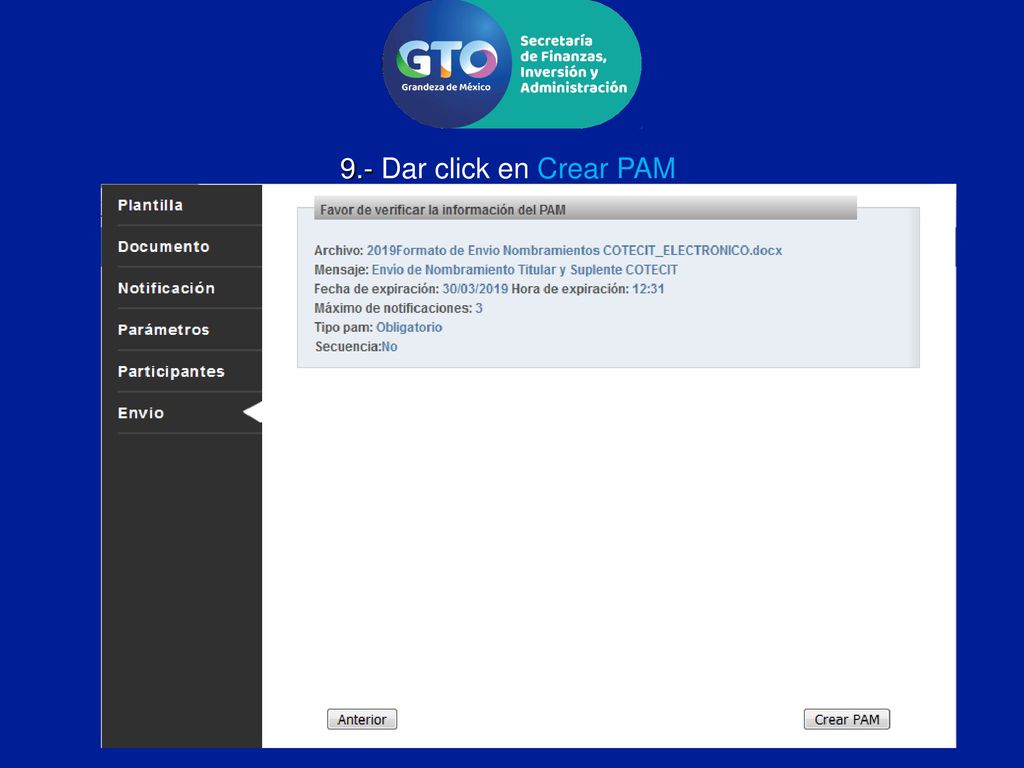This screenshot has width=1024, height=768.
Task: Click the heading Favor de verificar la información del PAM
Action: pyautogui.click(x=443, y=210)
